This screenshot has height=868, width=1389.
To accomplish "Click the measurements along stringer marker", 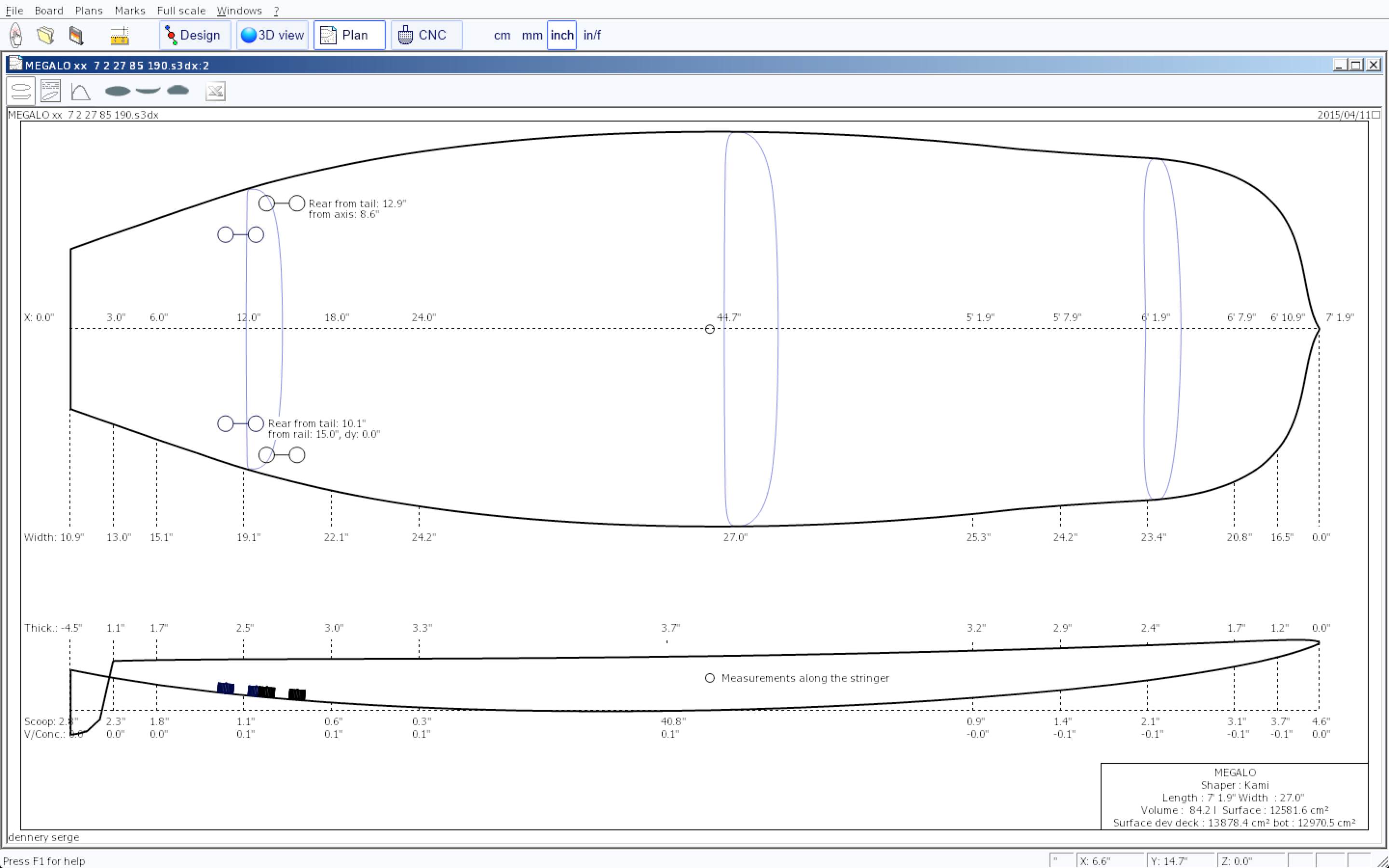I will 709,678.
